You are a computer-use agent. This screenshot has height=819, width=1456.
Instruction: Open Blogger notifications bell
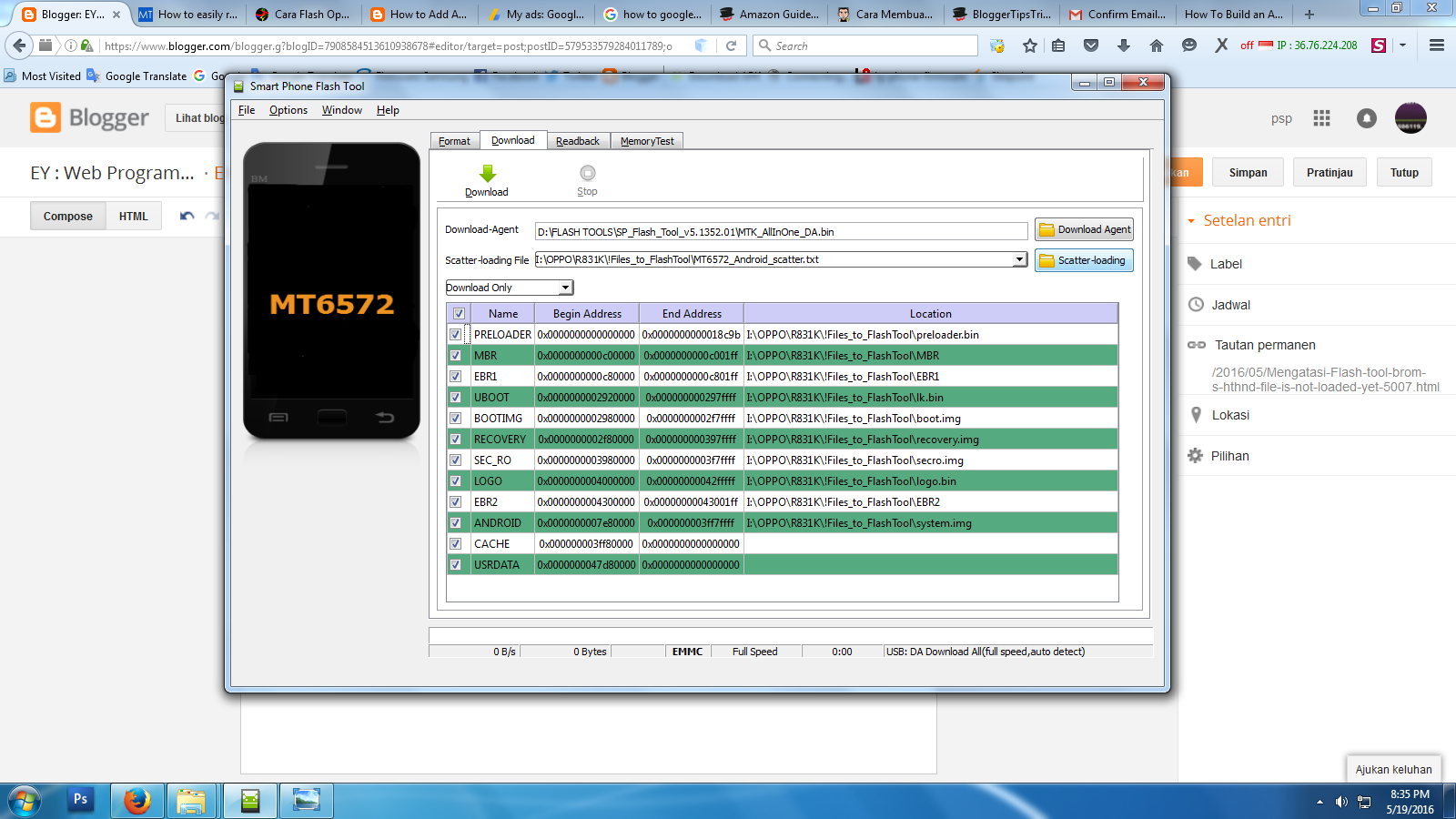pos(1367,118)
